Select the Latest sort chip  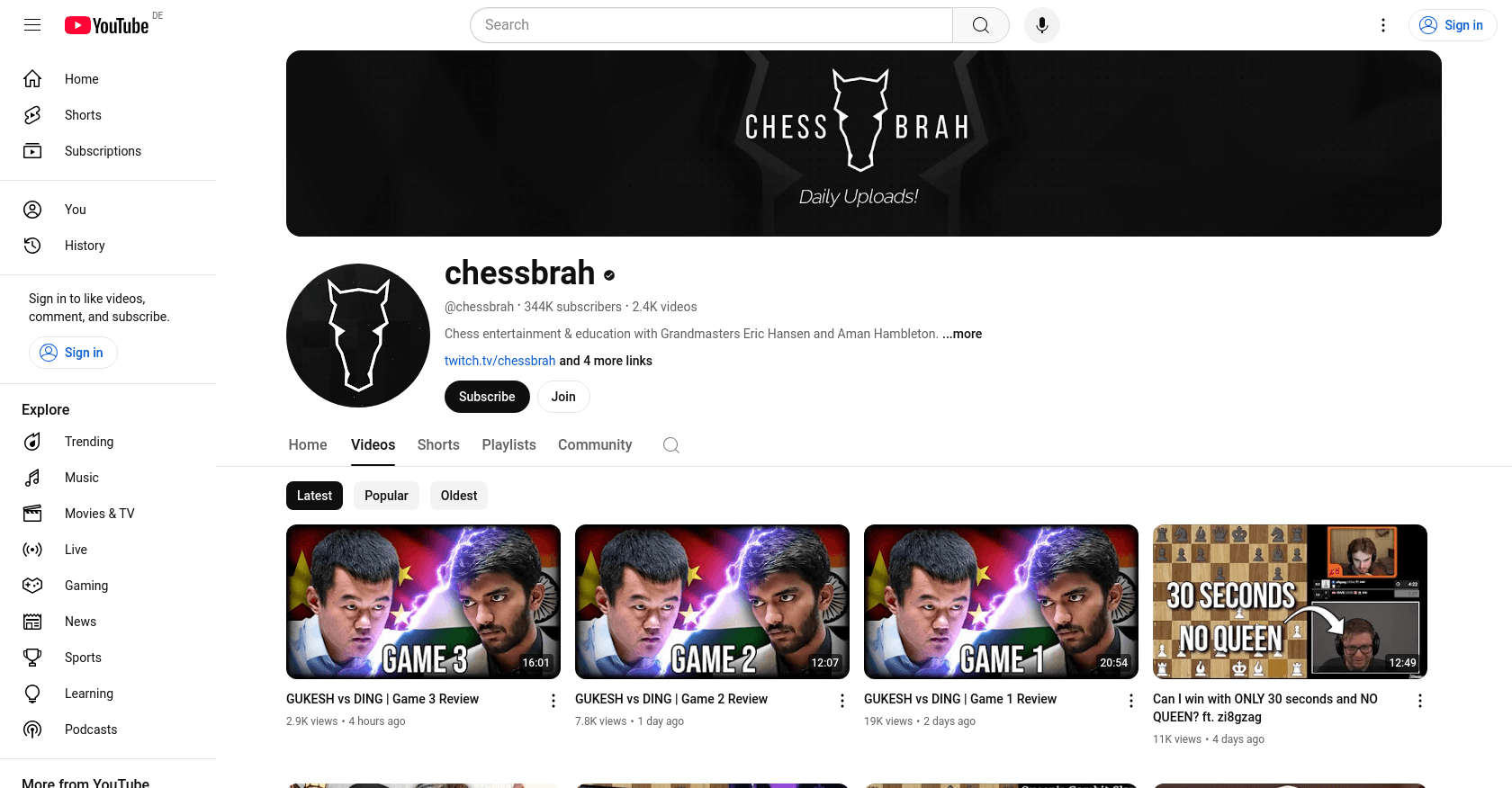click(314, 496)
